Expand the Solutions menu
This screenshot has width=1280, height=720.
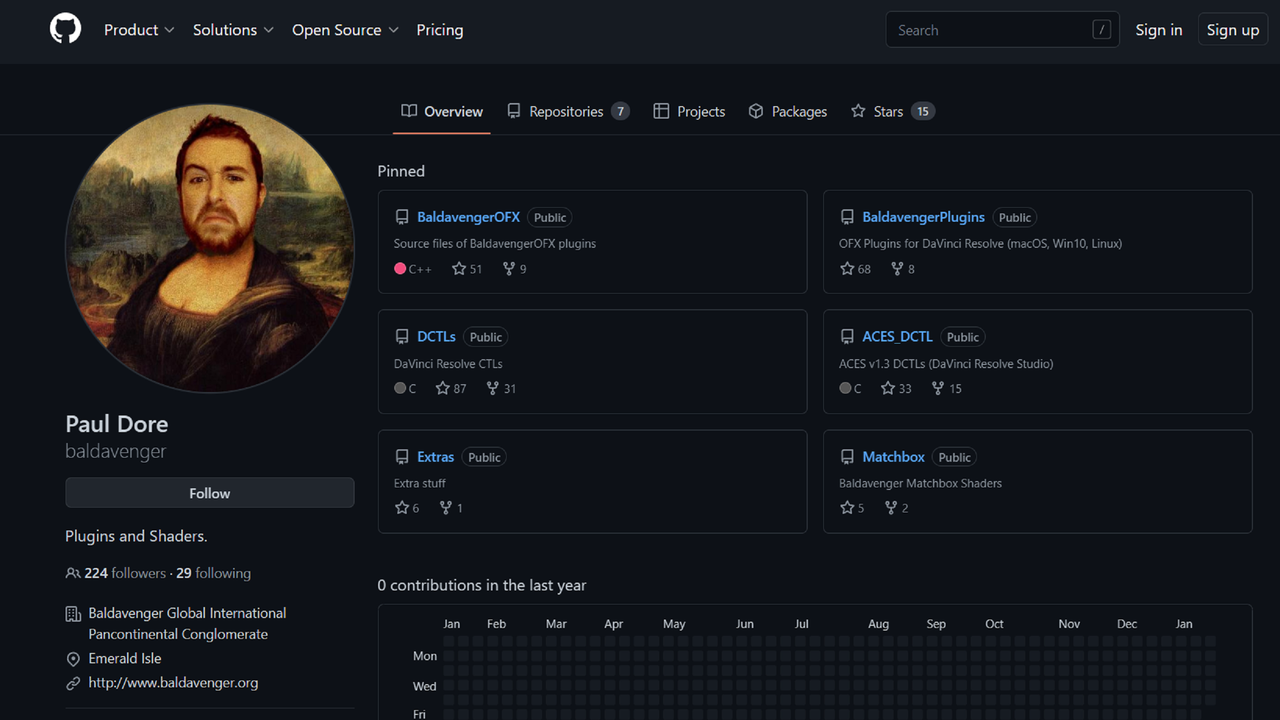point(233,30)
